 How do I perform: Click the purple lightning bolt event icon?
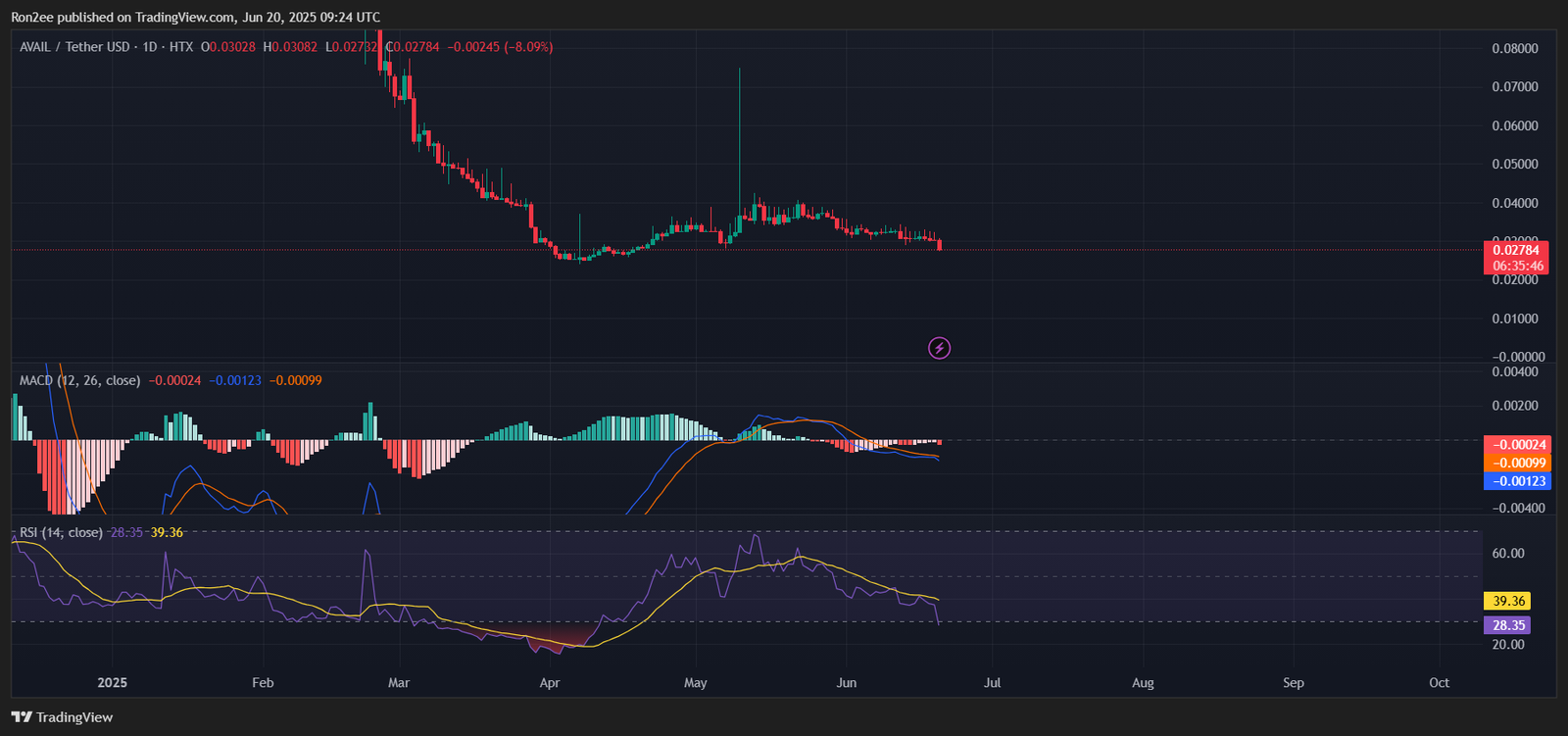point(939,348)
